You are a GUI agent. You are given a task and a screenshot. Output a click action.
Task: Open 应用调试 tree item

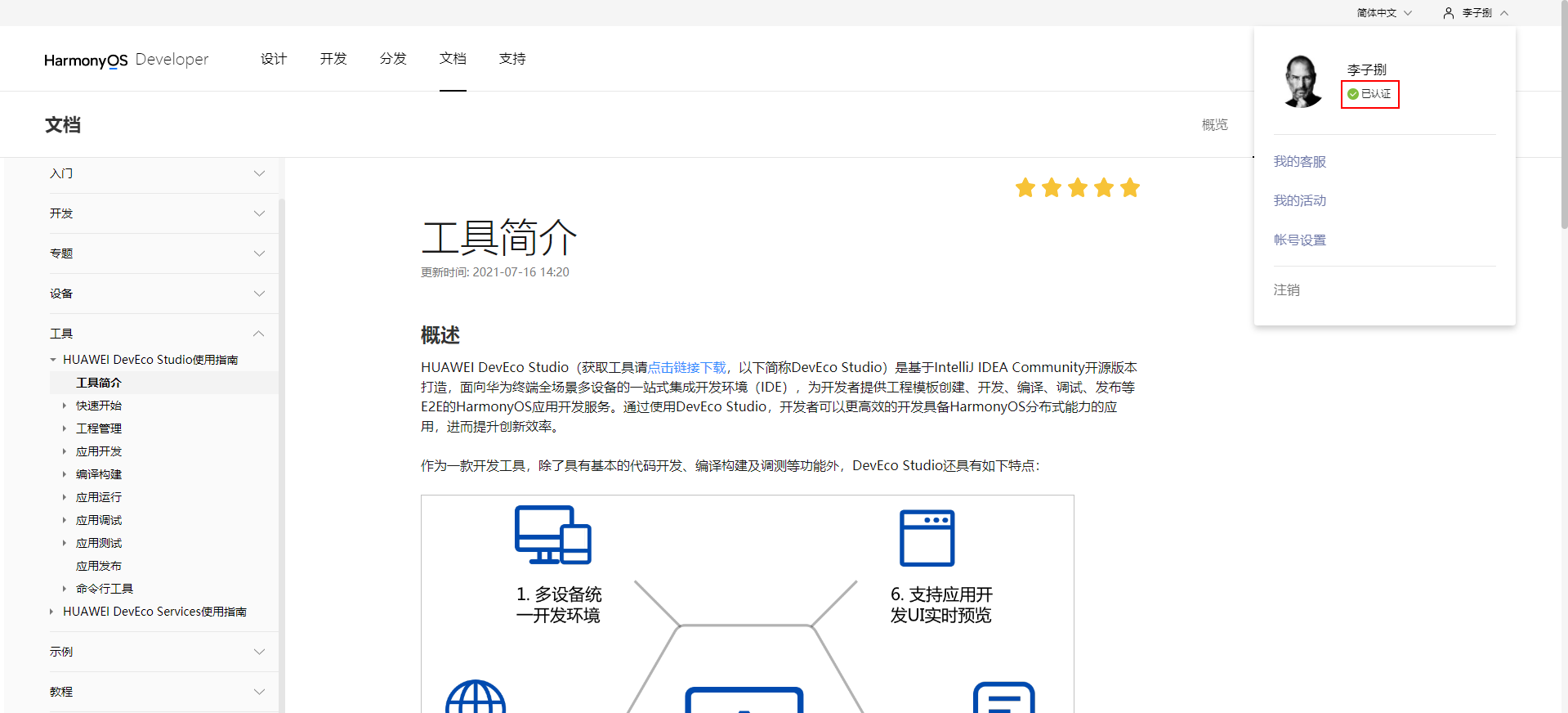tap(99, 520)
